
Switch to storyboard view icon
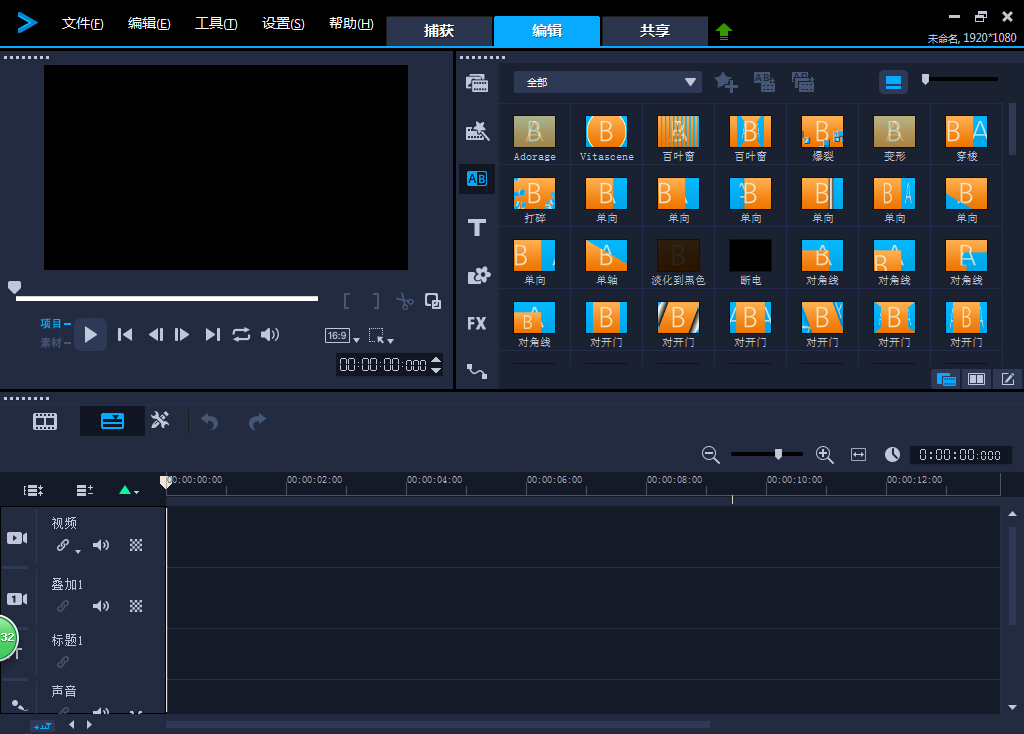tap(45, 421)
